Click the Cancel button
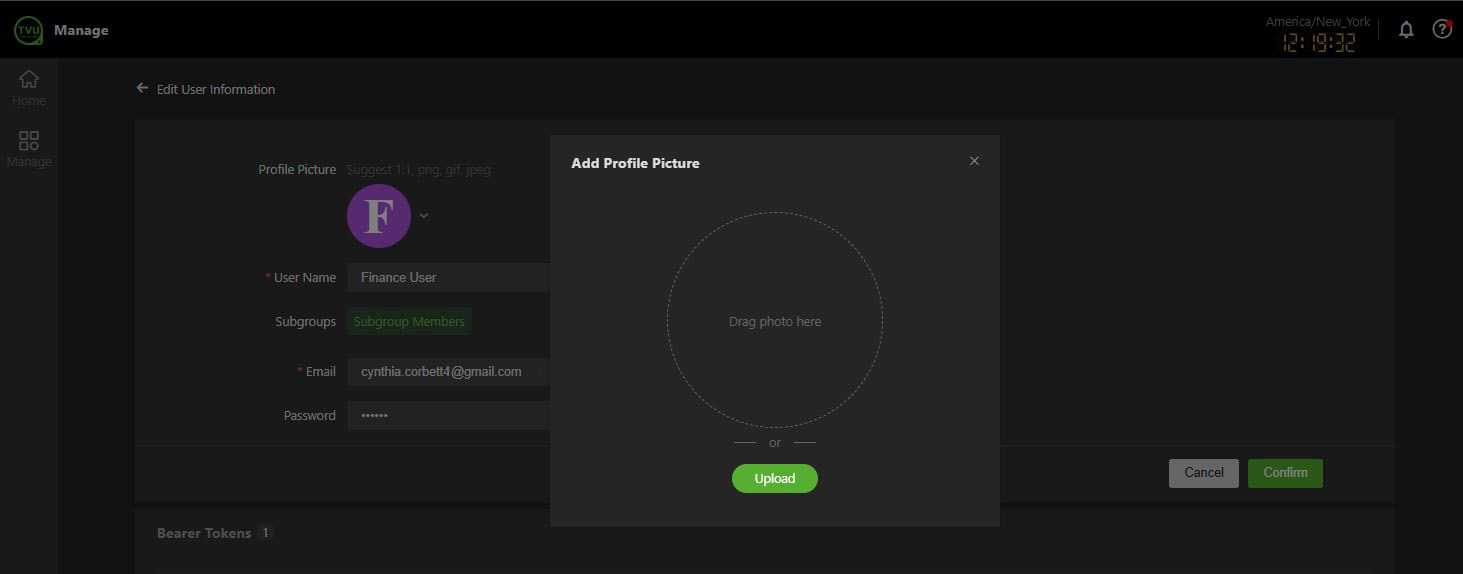Image resolution: width=1463 pixels, height=574 pixels. [1204, 473]
